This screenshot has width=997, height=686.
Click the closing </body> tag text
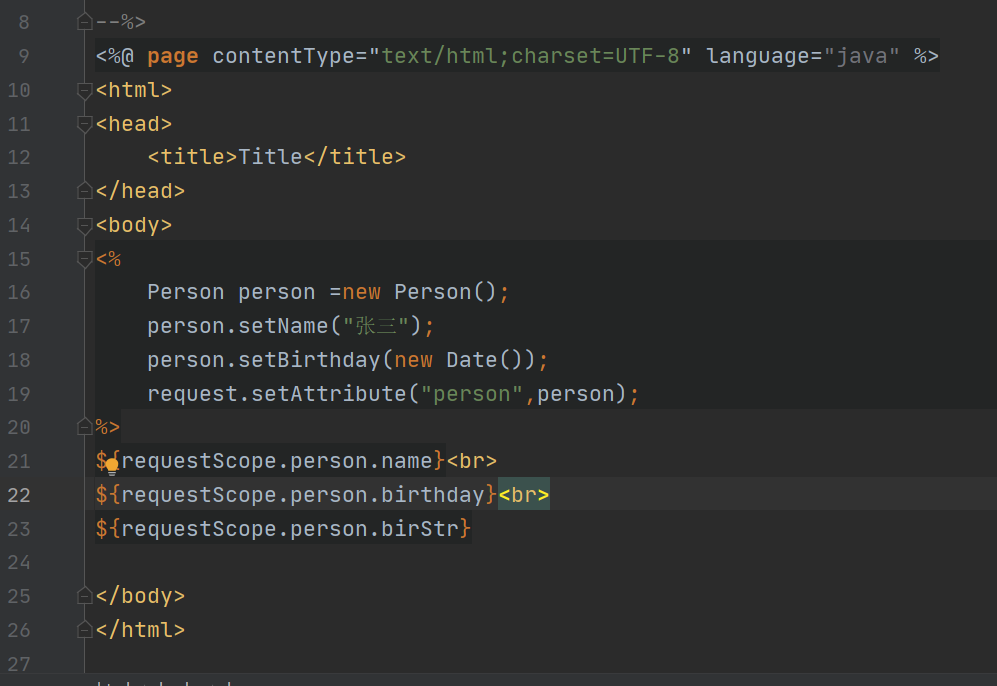click(x=141, y=596)
